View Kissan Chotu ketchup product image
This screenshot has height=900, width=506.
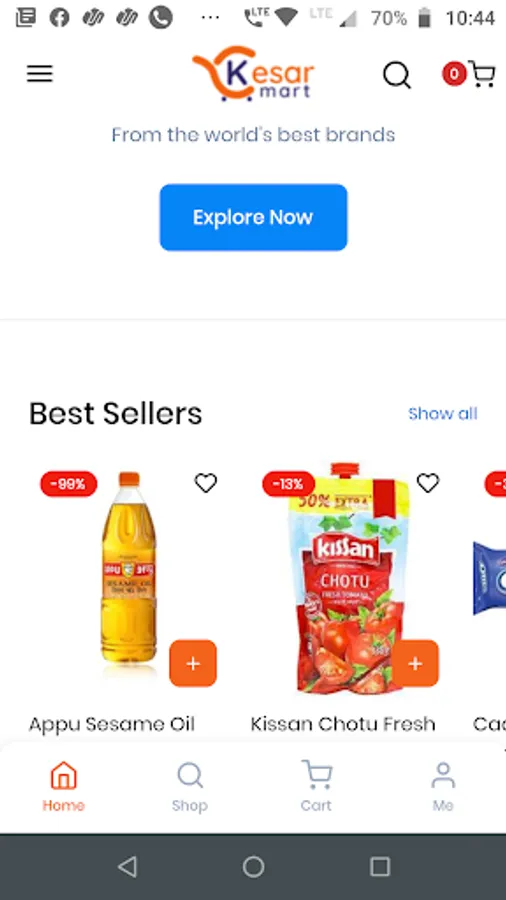tap(348, 578)
